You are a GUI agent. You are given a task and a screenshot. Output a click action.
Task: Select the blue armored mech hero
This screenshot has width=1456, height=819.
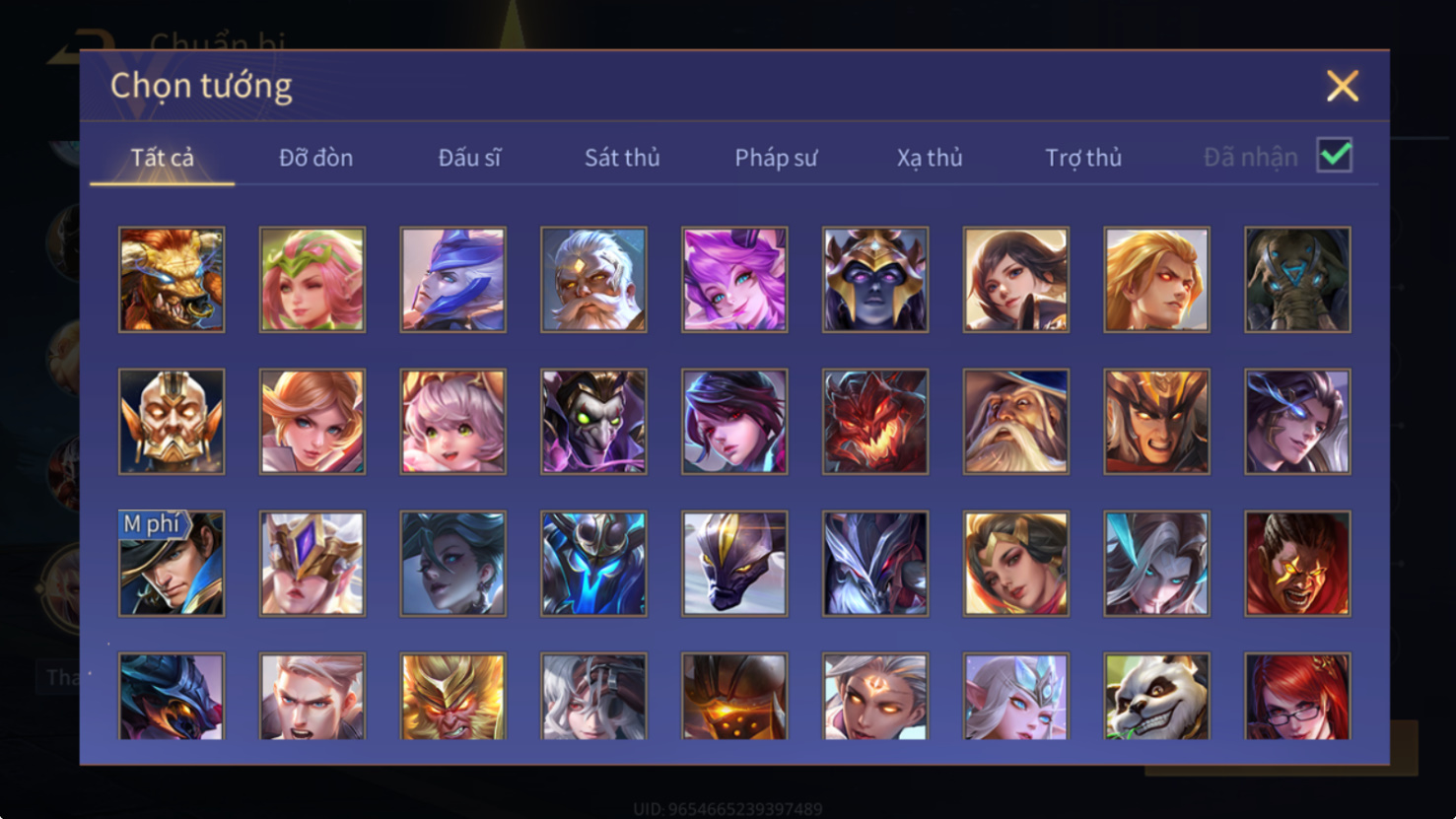pos(593,564)
